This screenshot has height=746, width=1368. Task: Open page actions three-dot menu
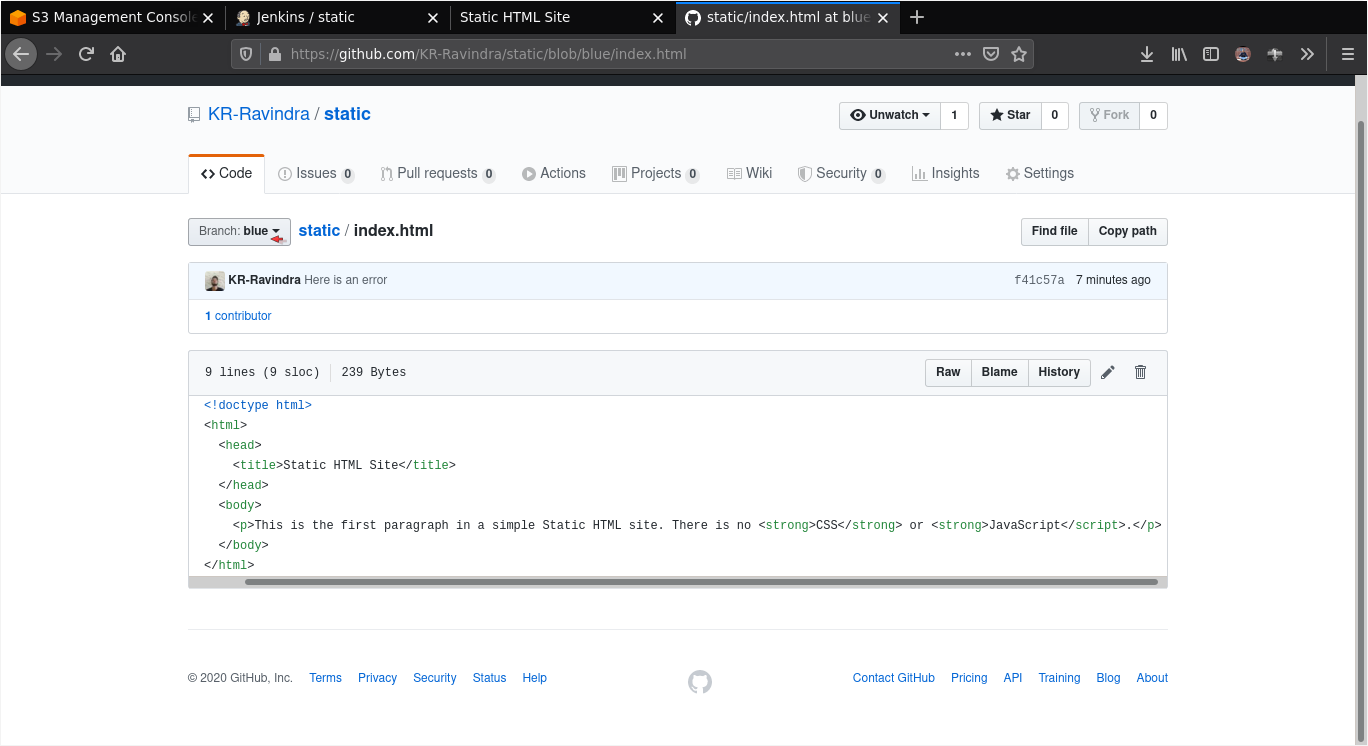[x=963, y=54]
